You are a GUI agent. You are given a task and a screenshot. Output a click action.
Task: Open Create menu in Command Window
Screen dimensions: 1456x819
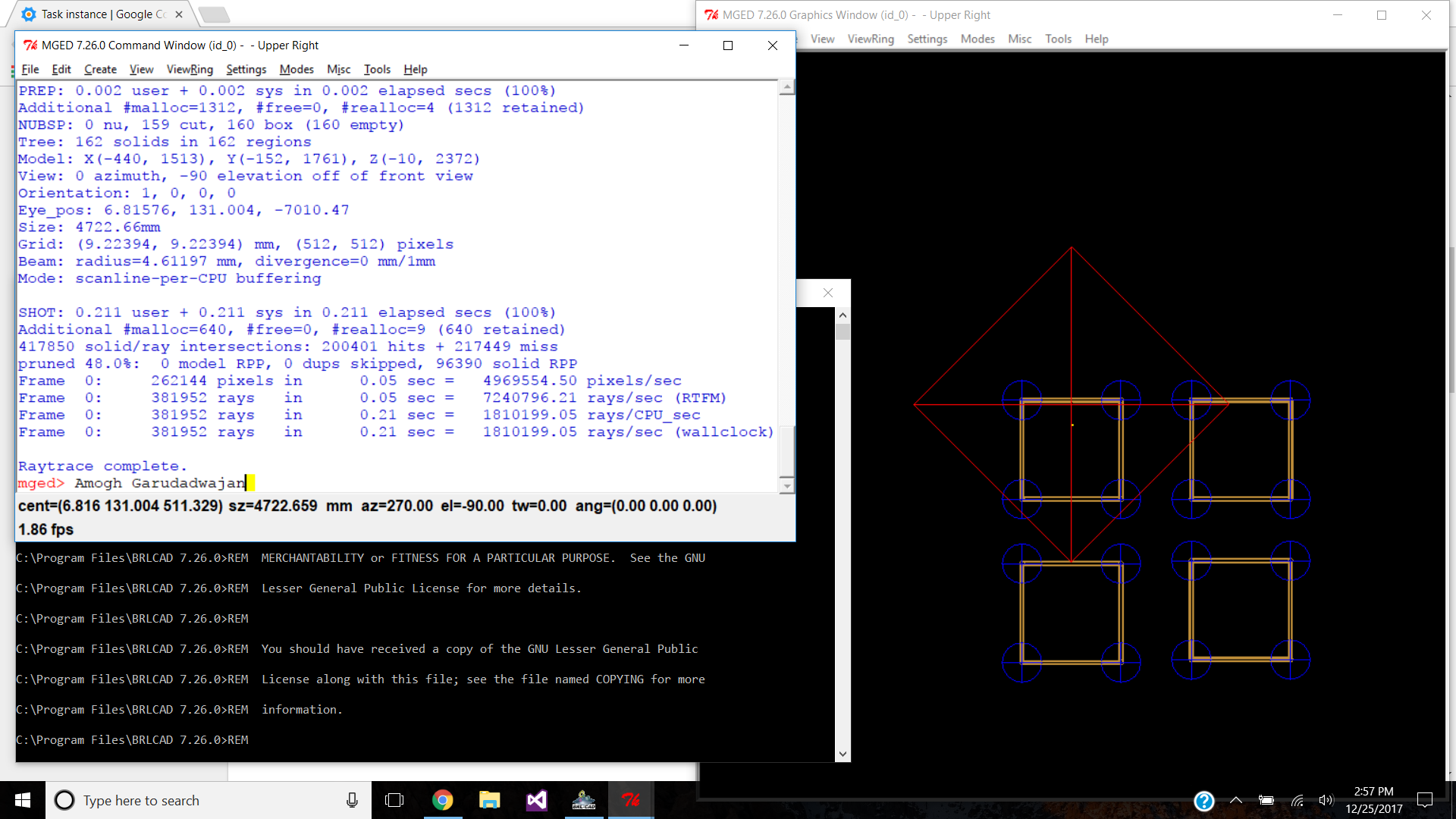[100, 69]
